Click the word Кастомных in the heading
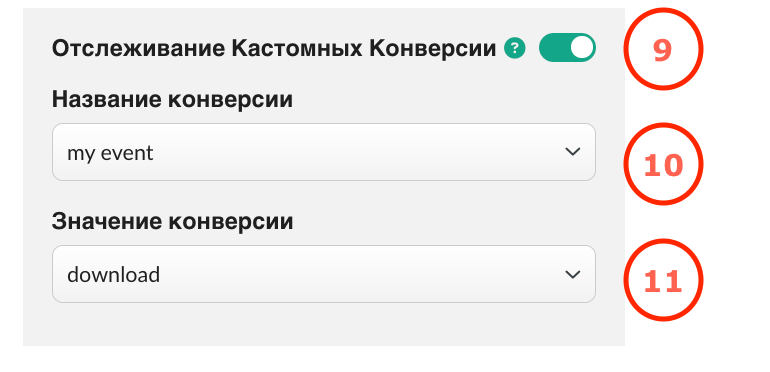 tap(297, 49)
